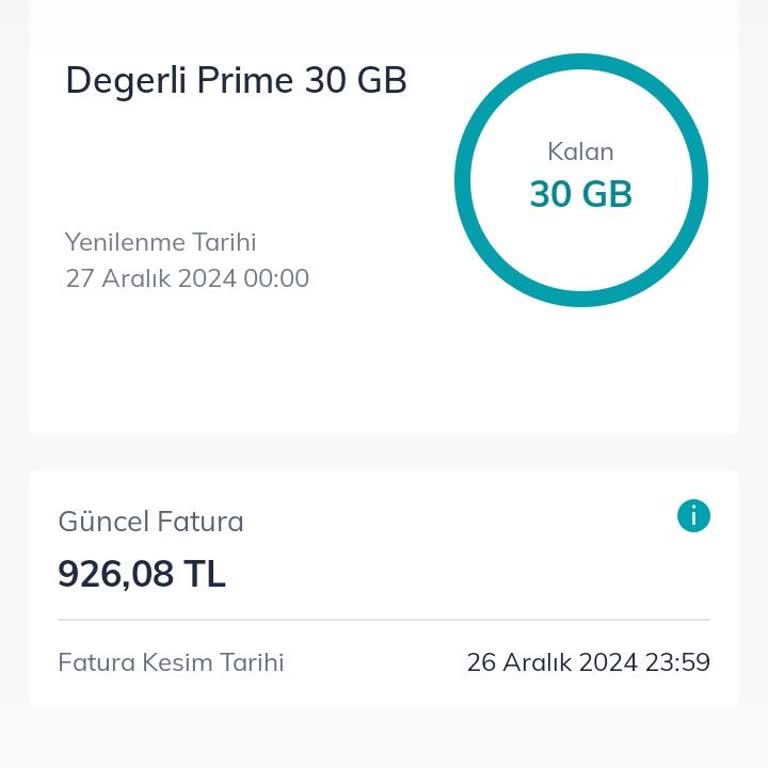The width and height of the screenshot is (768, 768).
Task: Tap the center of the Kalan circle
Action: coord(581,180)
